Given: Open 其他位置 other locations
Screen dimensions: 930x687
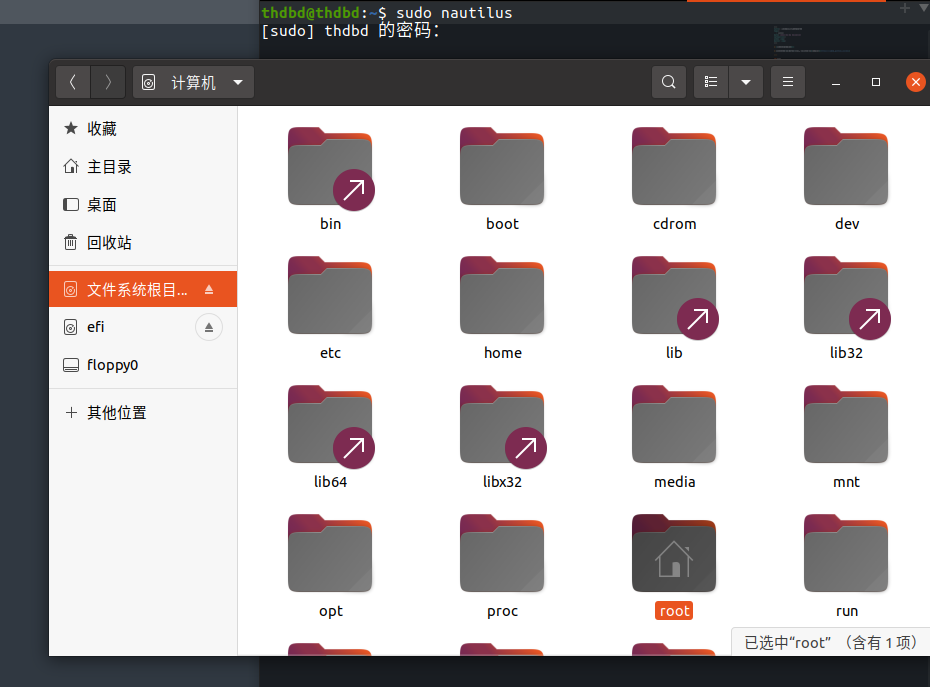Looking at the screenshot, I should 143,412.
